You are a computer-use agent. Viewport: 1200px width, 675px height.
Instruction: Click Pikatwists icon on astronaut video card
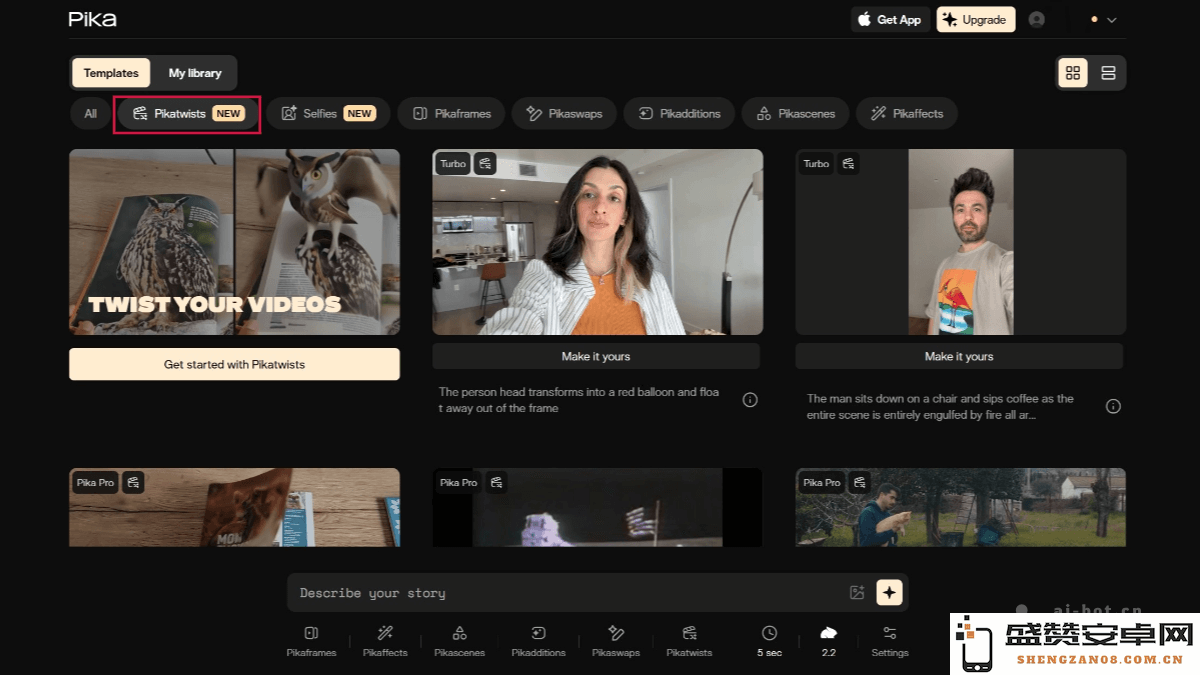pyautogui.click(x=496, y=483)
